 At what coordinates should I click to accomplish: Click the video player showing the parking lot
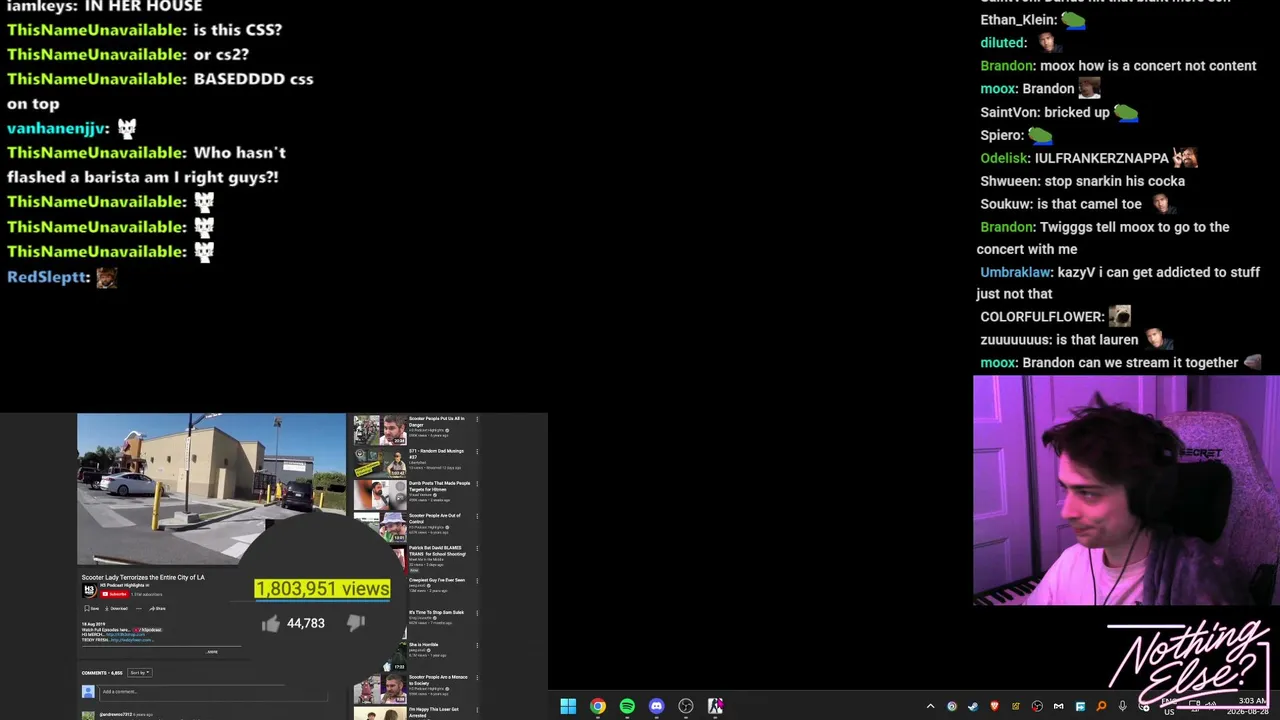coord(211,489)
